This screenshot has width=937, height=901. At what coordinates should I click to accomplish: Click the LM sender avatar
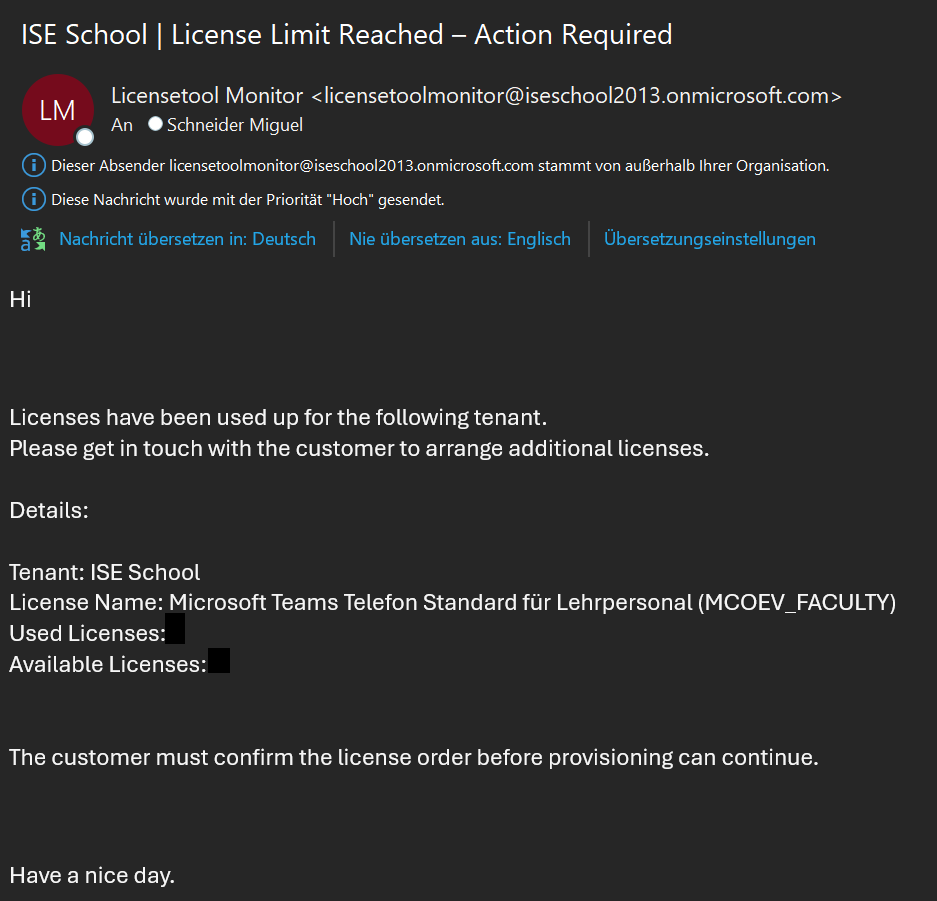coord(56,109)
